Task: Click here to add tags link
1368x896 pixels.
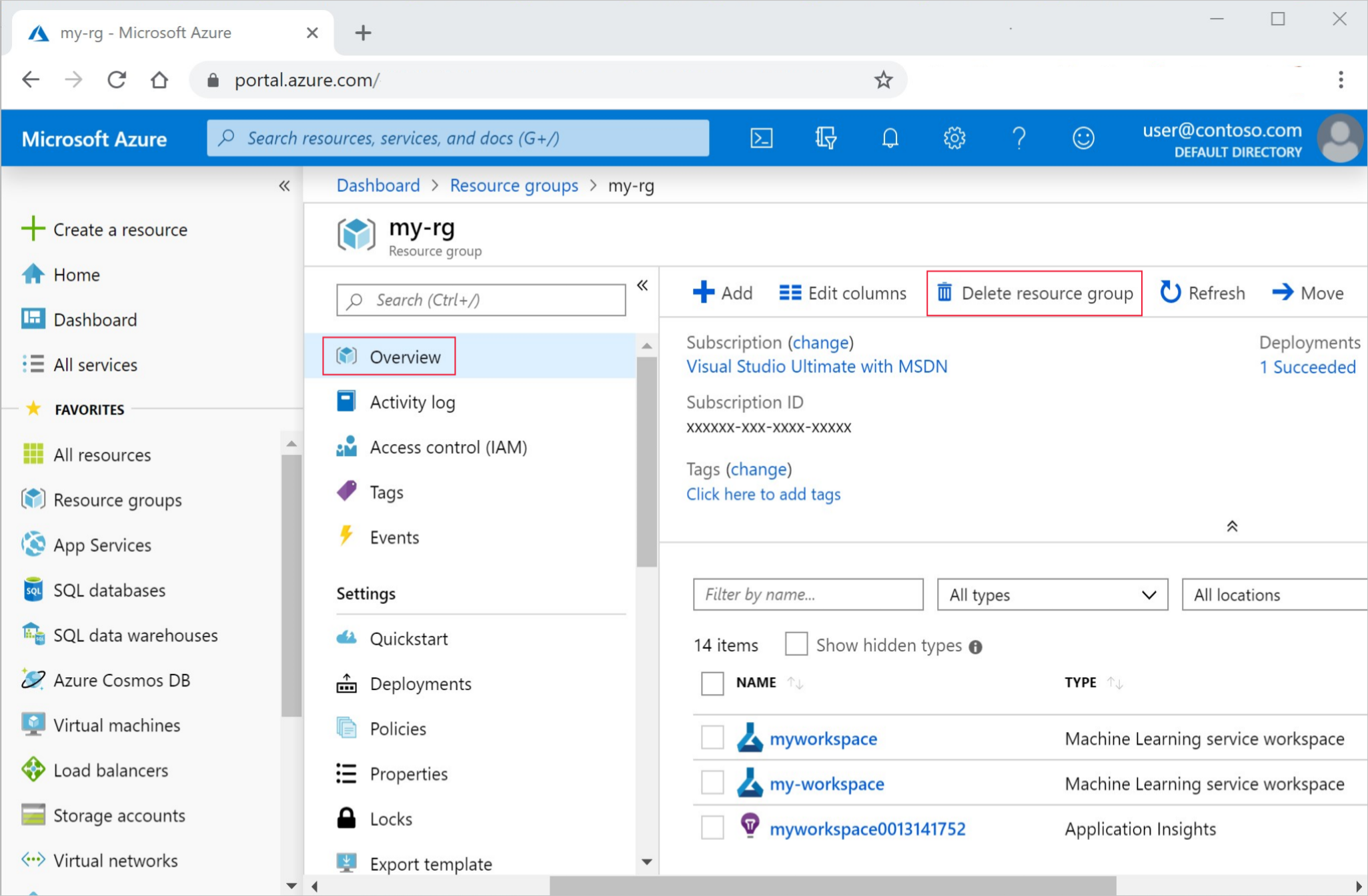Action: 764,494
